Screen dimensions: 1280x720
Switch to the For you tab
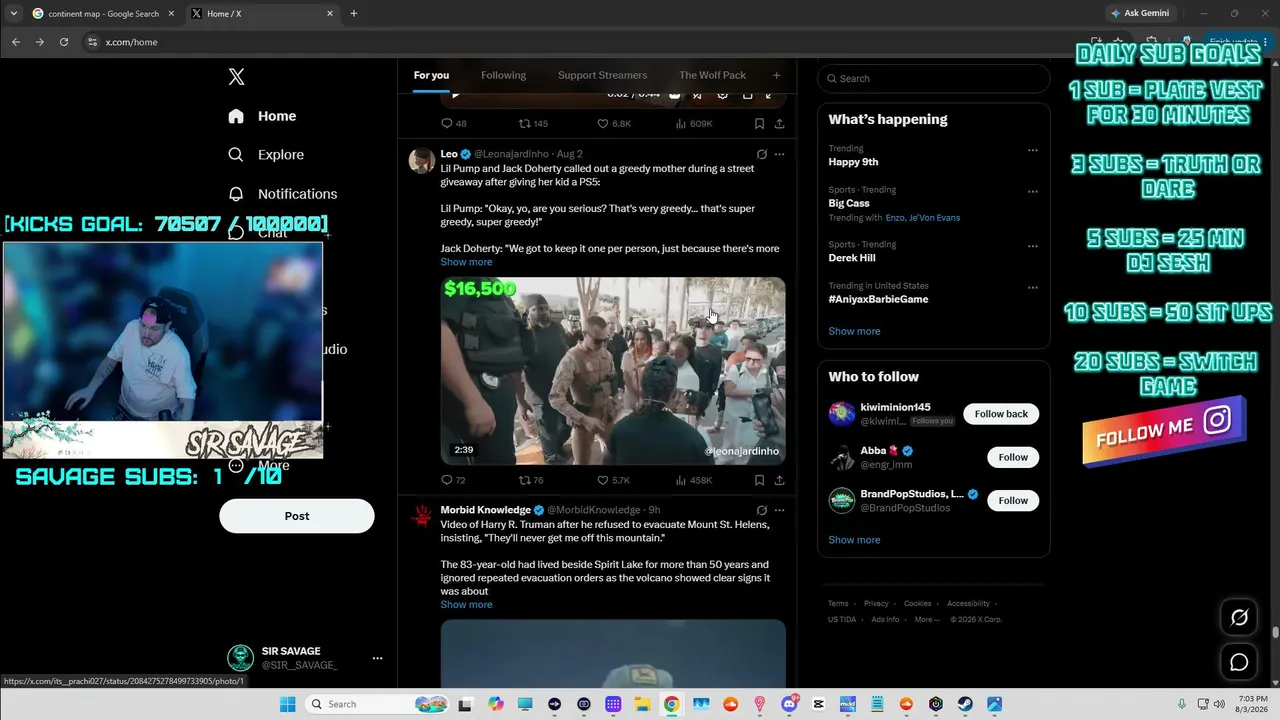tap(431, 75)
